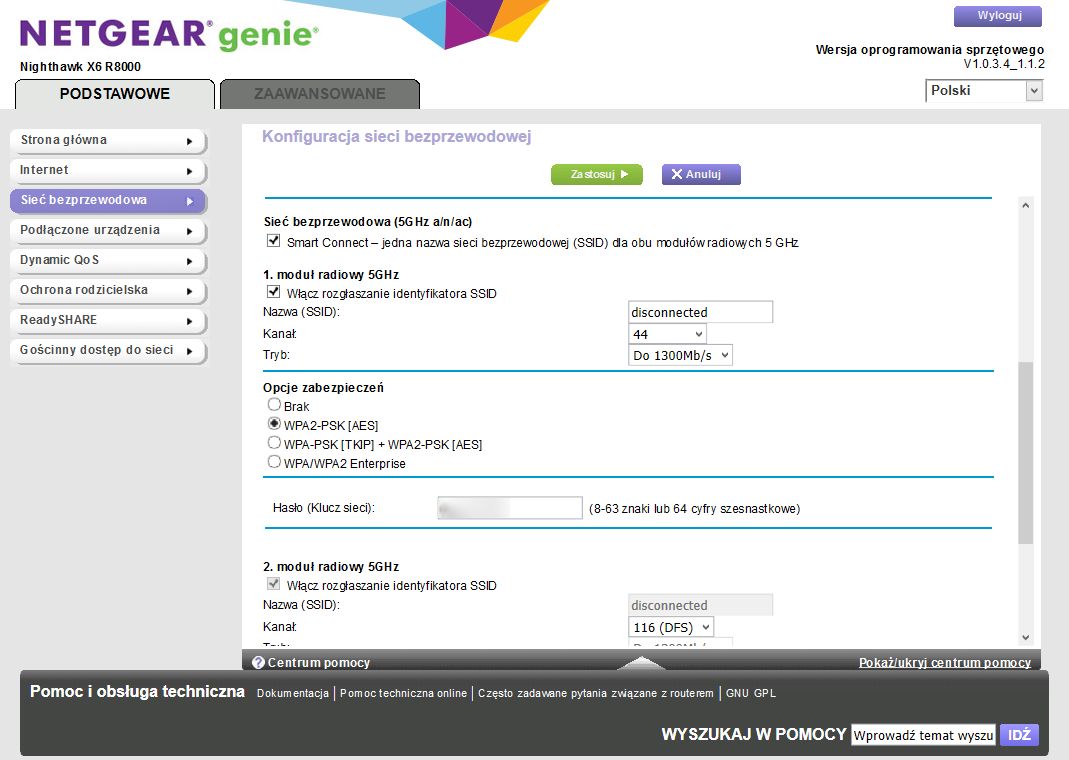
Task: Open mode dropdown showing Do 1300Mb/s
Action: tap(680, 355)
